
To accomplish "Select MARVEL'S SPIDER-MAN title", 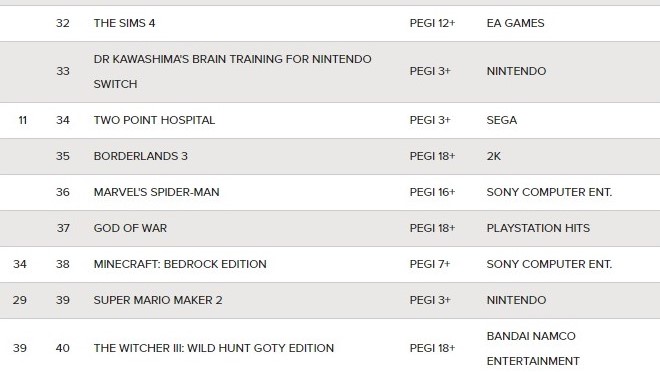I will (x=156, y=192).
